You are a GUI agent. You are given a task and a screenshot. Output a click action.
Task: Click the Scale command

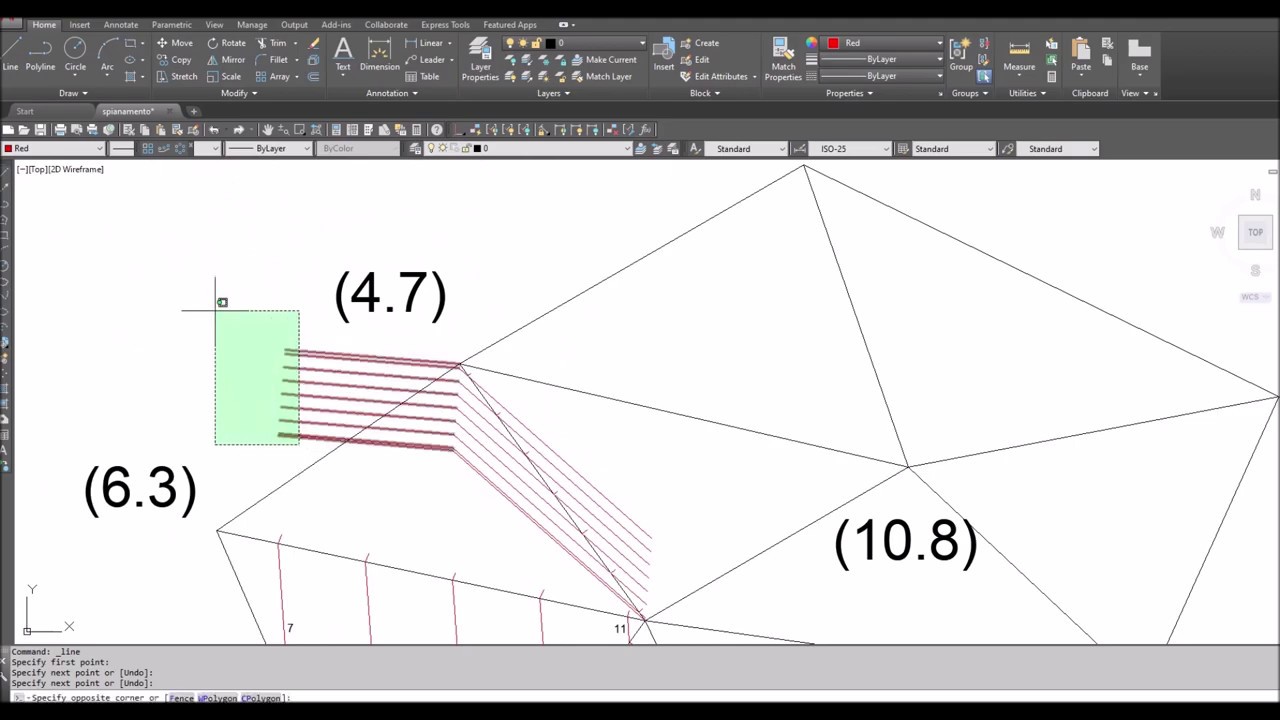(224, 76)
